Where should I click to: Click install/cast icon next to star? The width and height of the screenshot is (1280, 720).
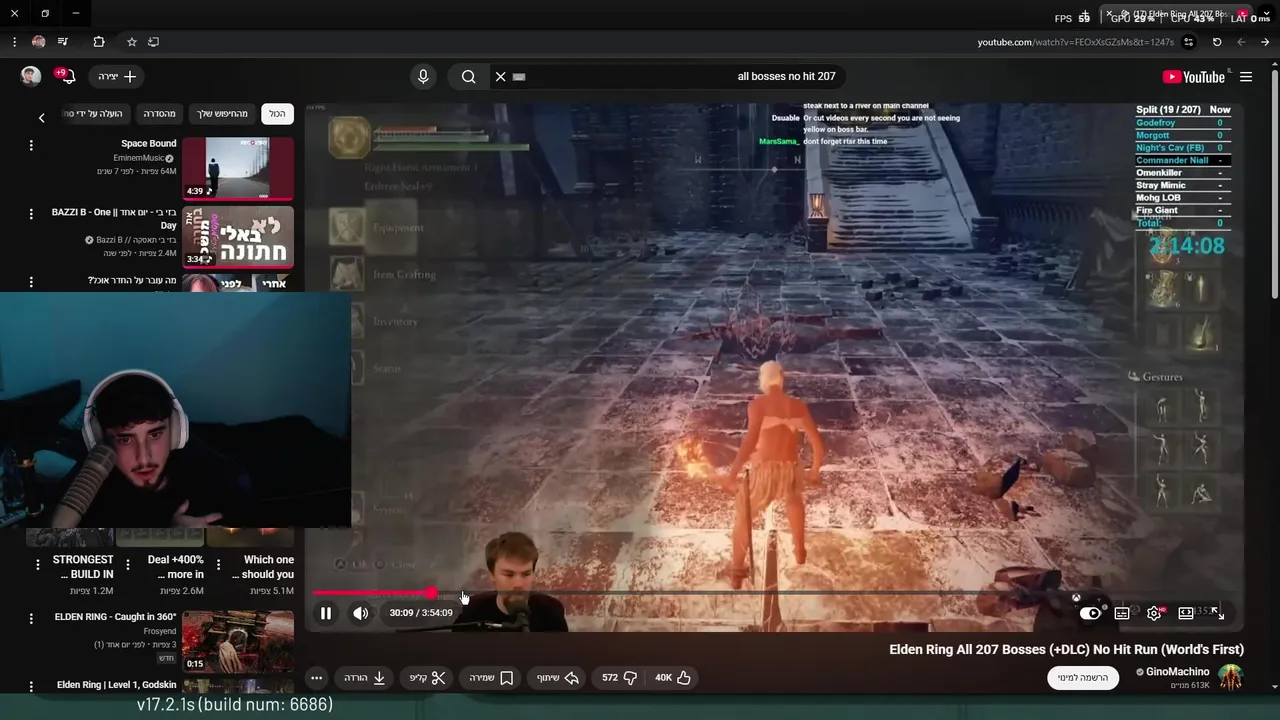pyautogui.click(x=153, y=42)
